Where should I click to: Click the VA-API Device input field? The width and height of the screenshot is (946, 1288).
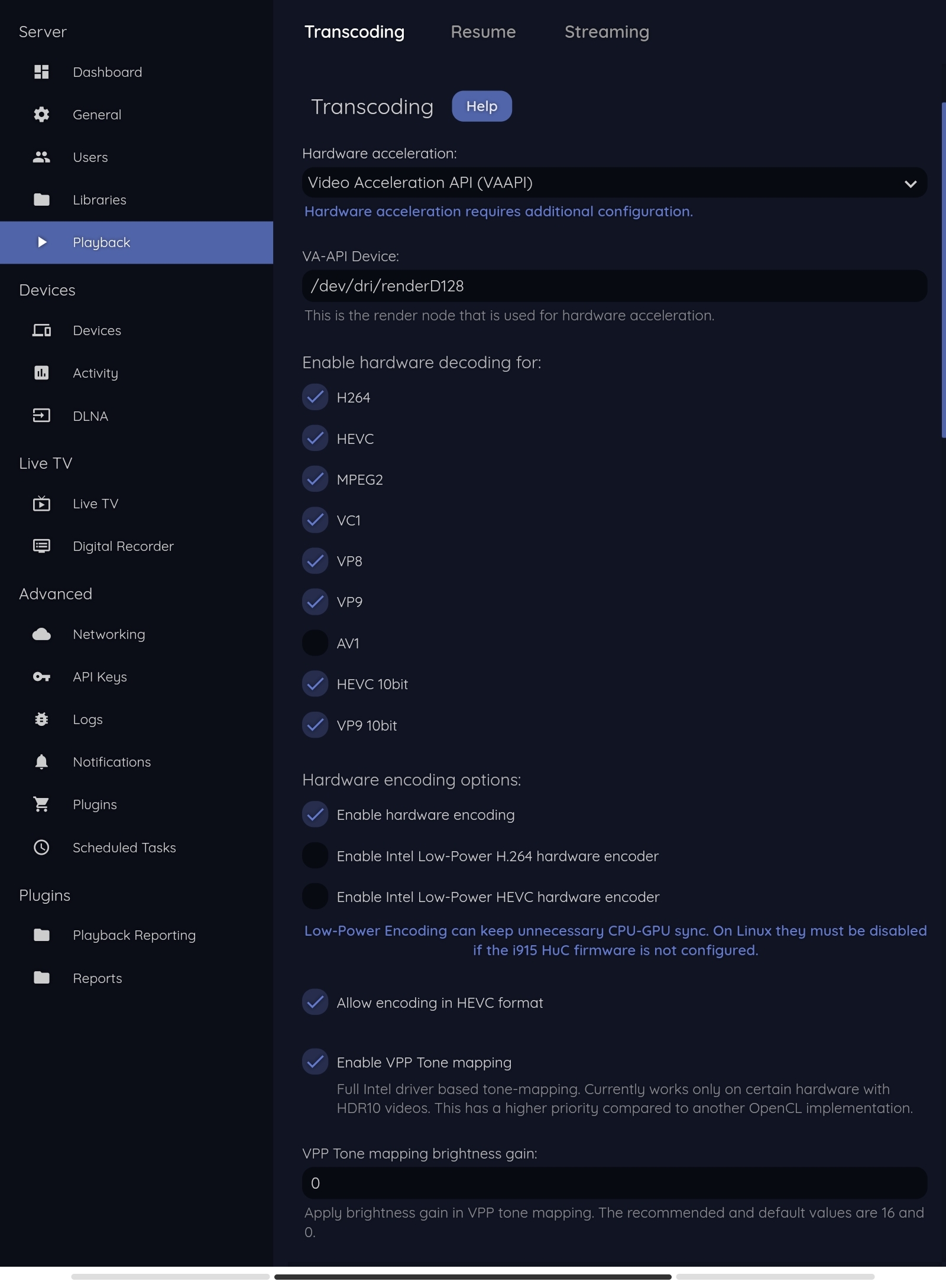(x=614, y=286)
